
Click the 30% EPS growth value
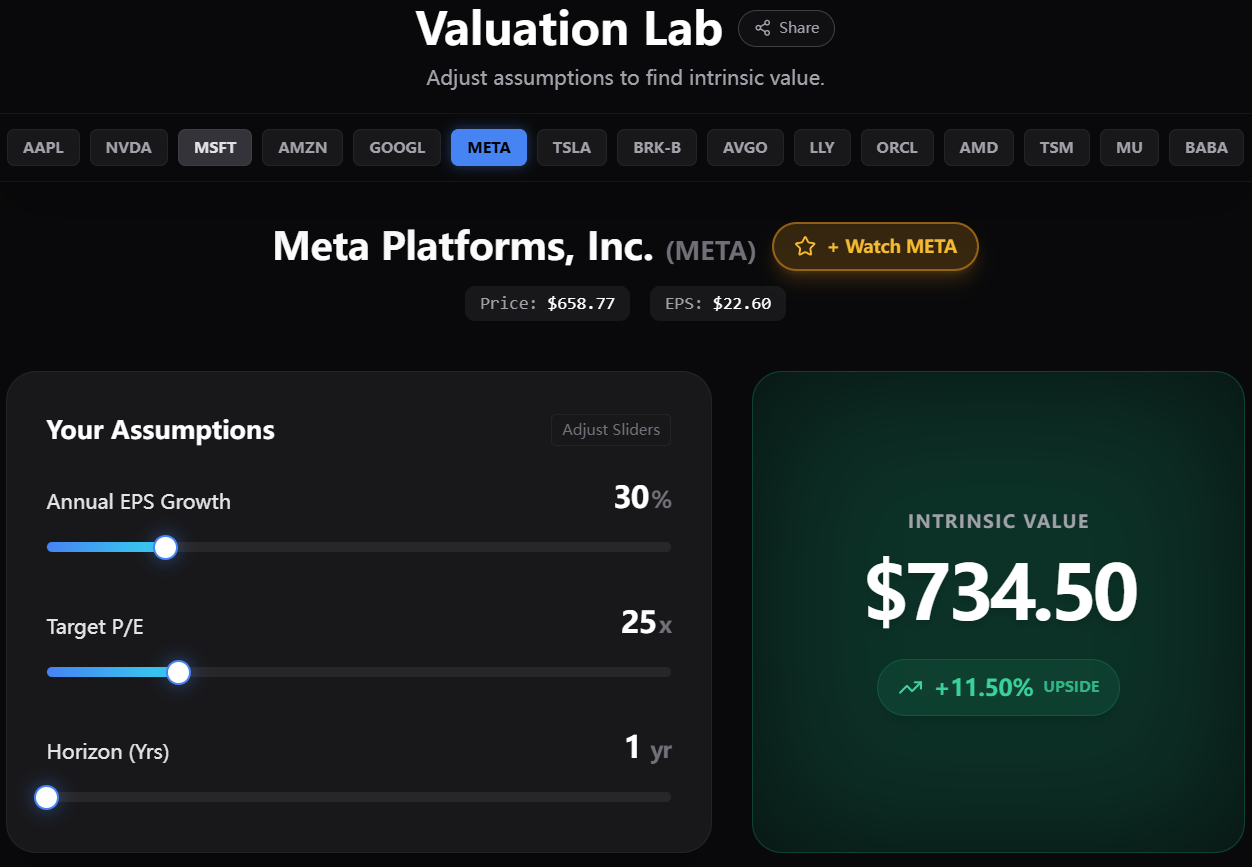tap(642, 497)
